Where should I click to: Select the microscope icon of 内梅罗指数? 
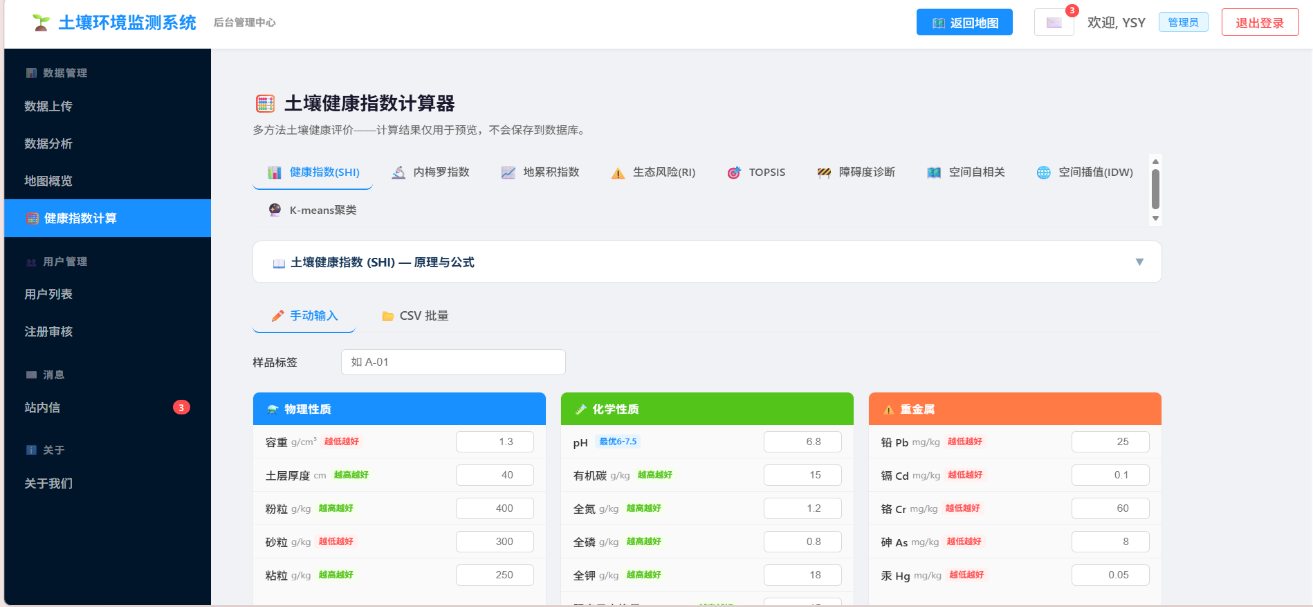coord(398,172)
